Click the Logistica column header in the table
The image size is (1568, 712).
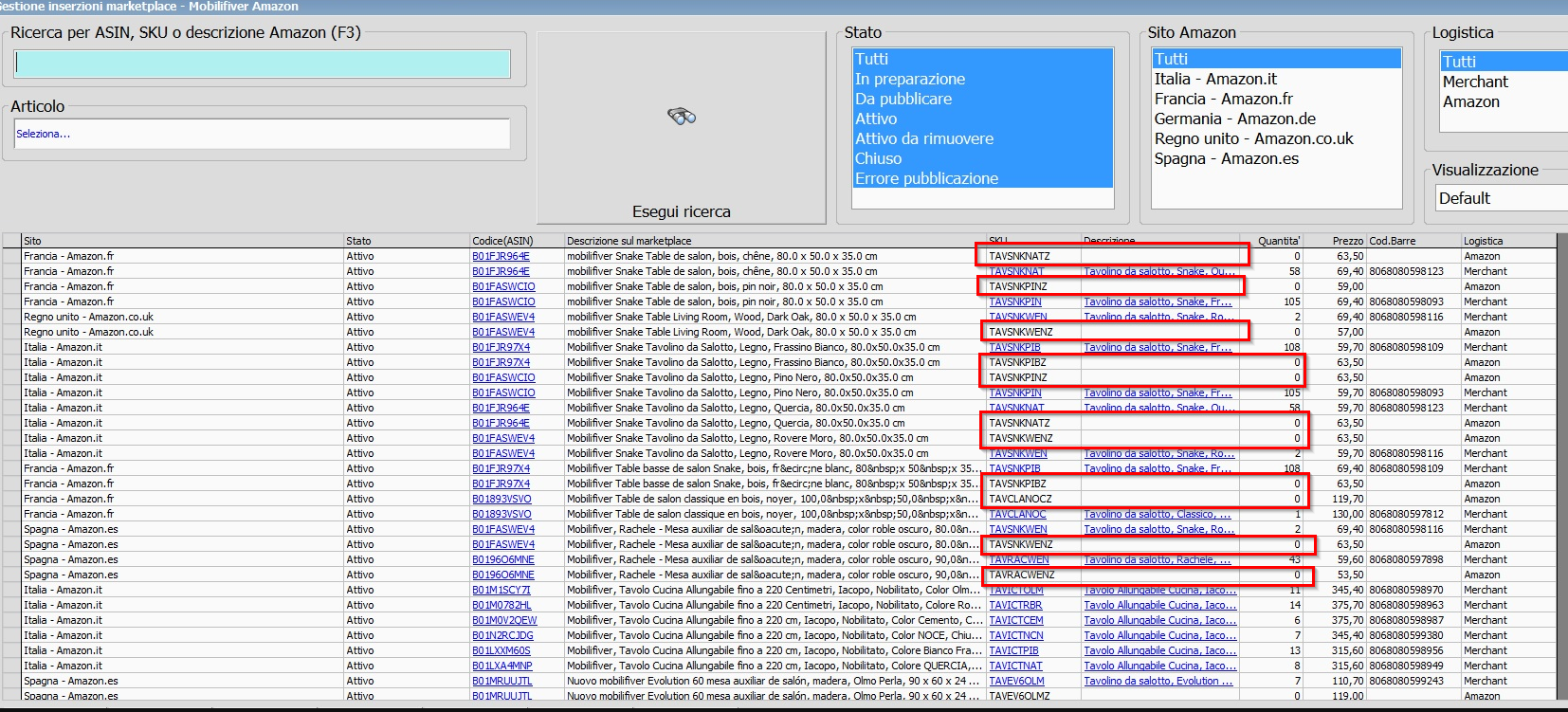point(1508,241)
